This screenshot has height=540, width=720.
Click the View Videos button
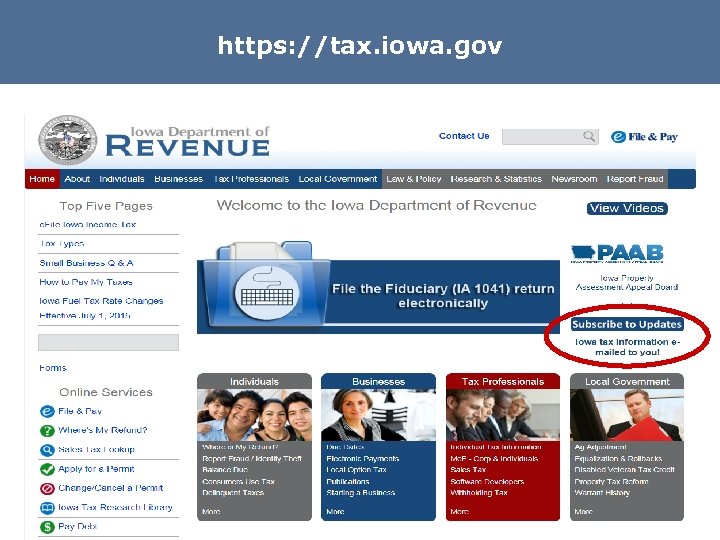click(x=627, y=208)
